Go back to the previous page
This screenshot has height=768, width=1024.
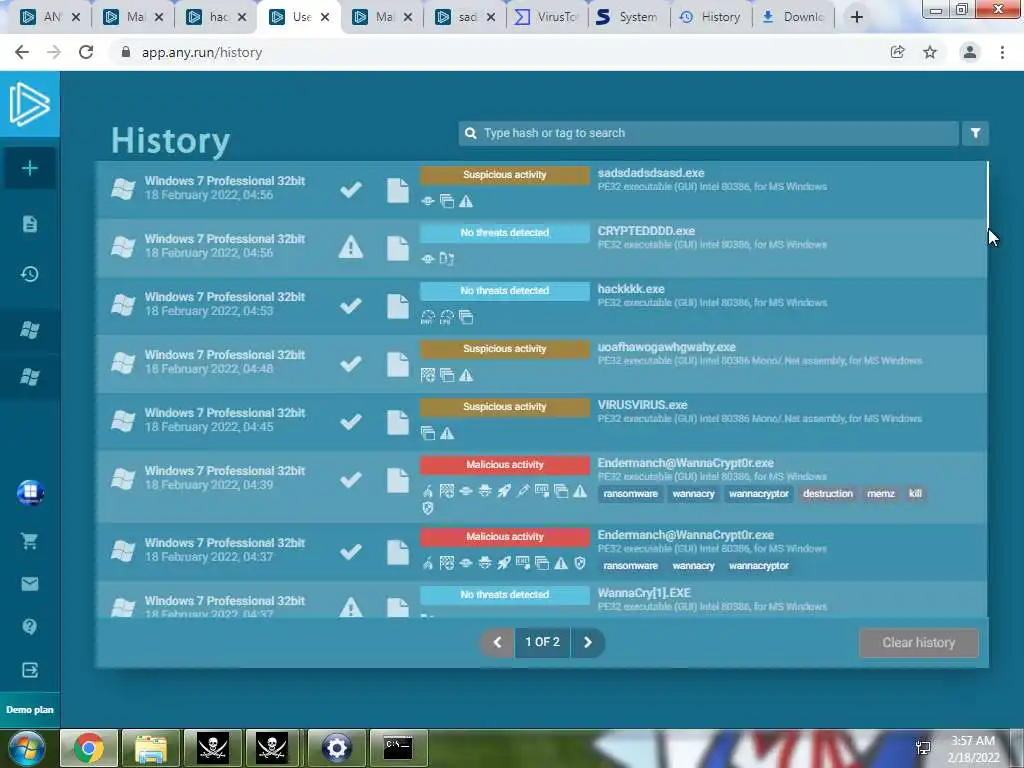point(22,52)
